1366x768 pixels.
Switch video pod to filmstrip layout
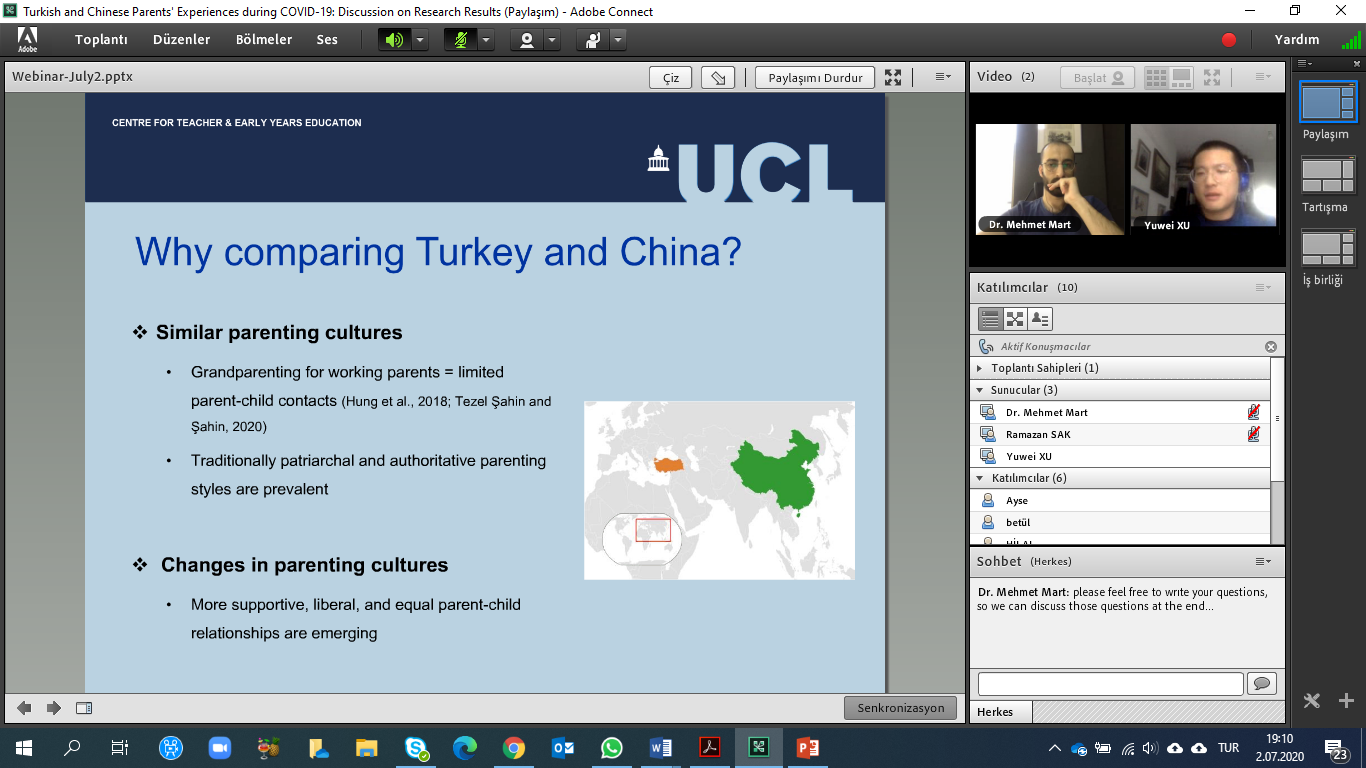click(1181, 77)
